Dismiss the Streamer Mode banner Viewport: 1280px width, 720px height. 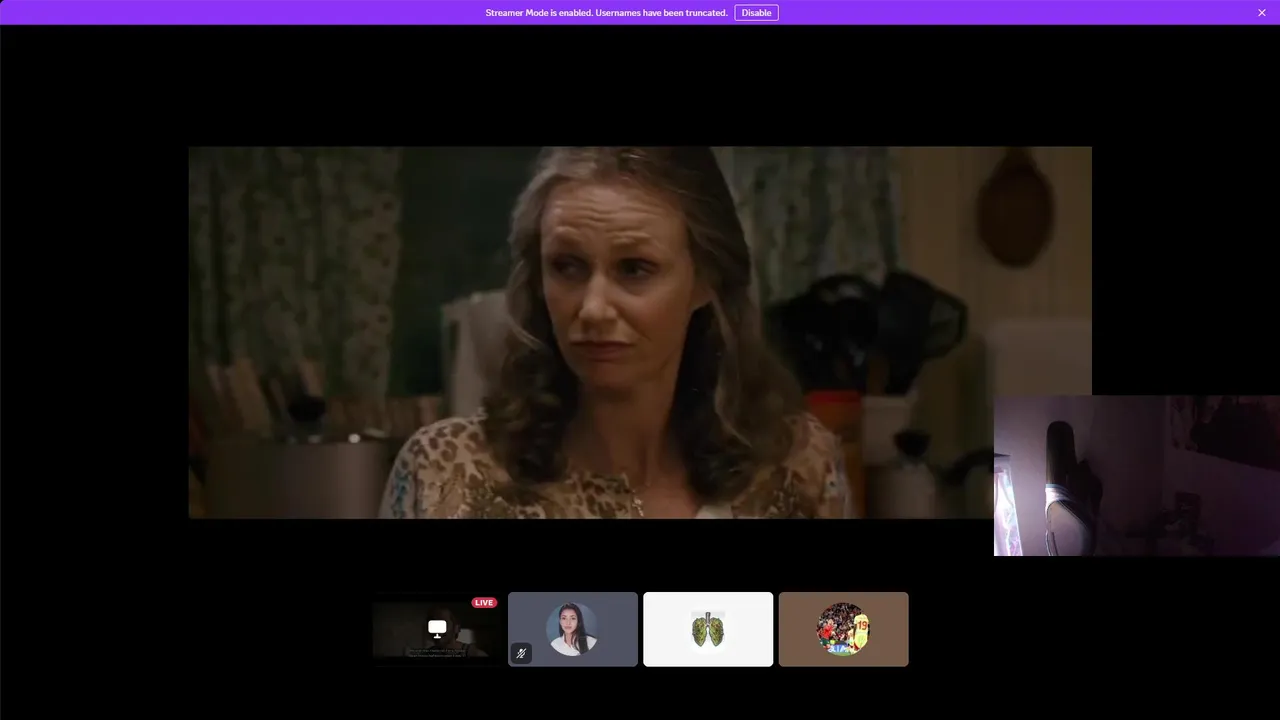[x=1262, y=13]
